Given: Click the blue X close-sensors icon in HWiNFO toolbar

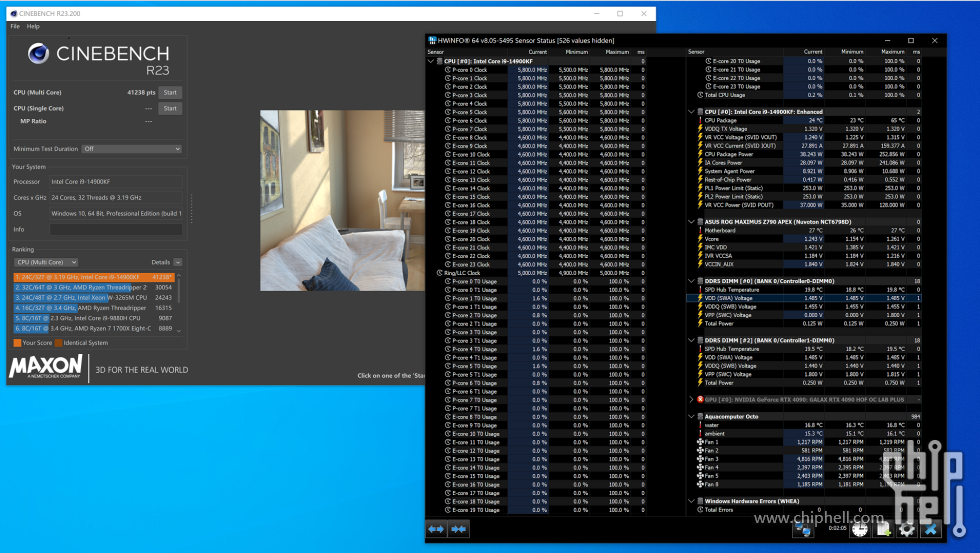Looking at the screenshot, I should click(931, 530).
